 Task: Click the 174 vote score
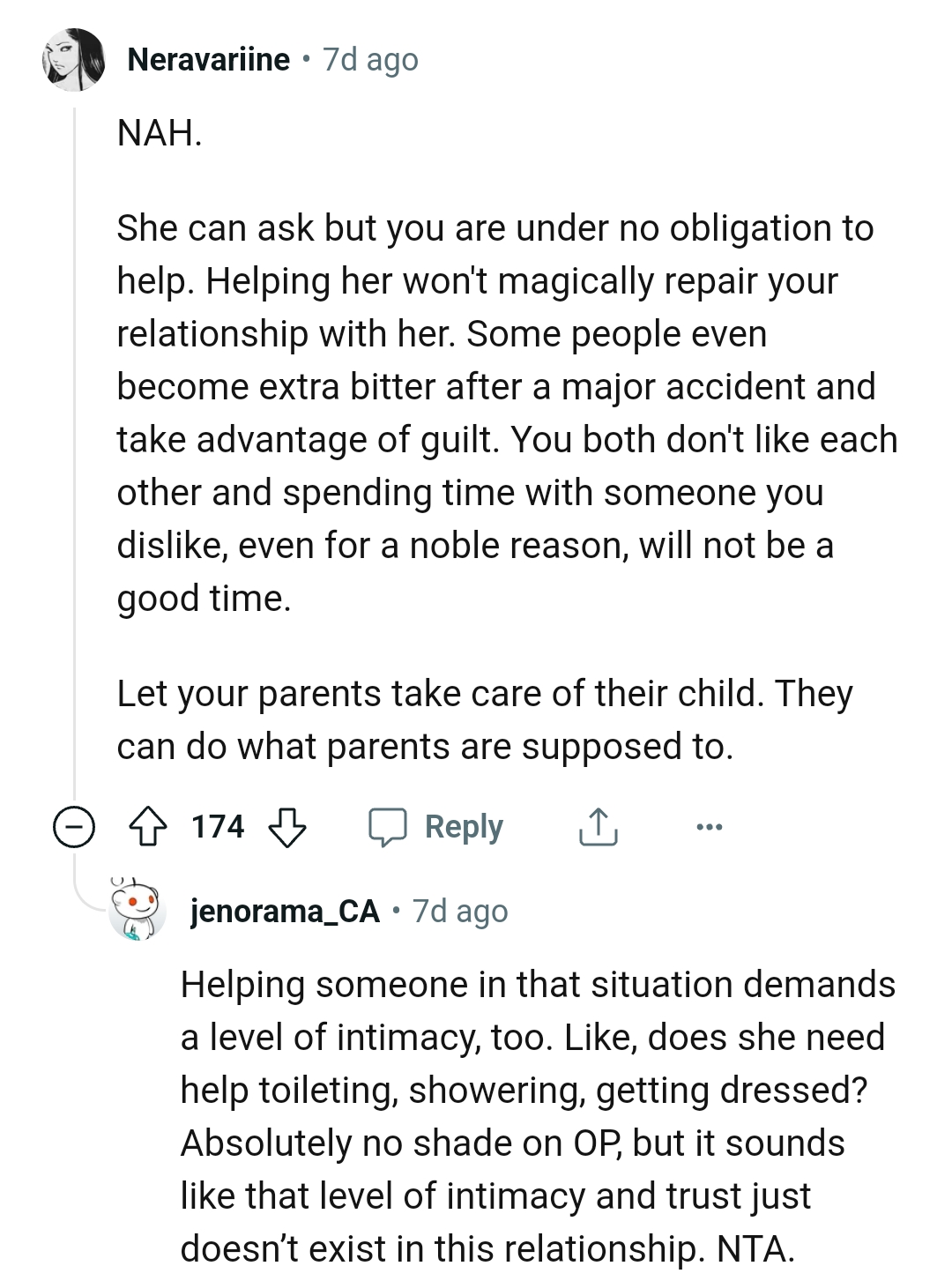coord(218,827)
